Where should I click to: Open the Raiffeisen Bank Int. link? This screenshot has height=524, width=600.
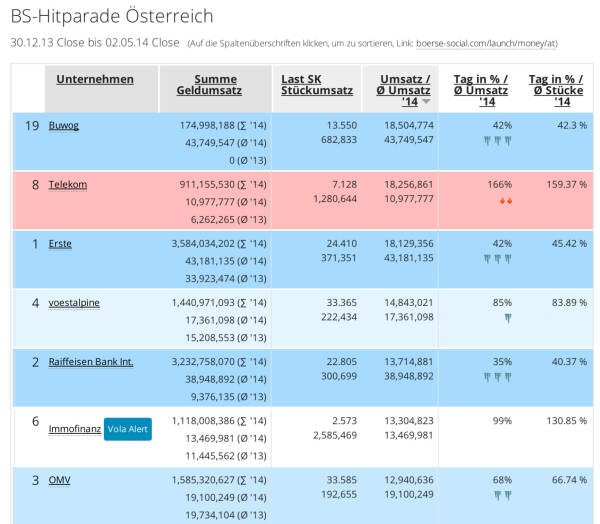point(91,362)
